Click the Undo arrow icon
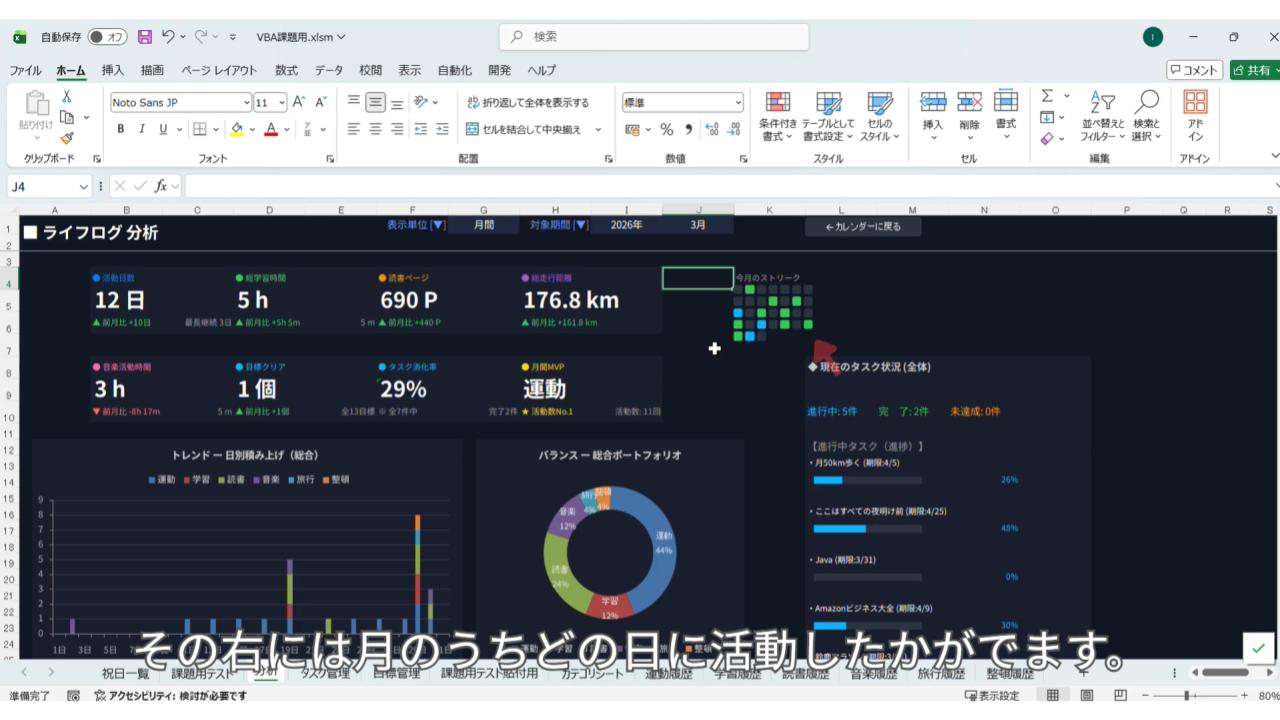 coord(168,37)
